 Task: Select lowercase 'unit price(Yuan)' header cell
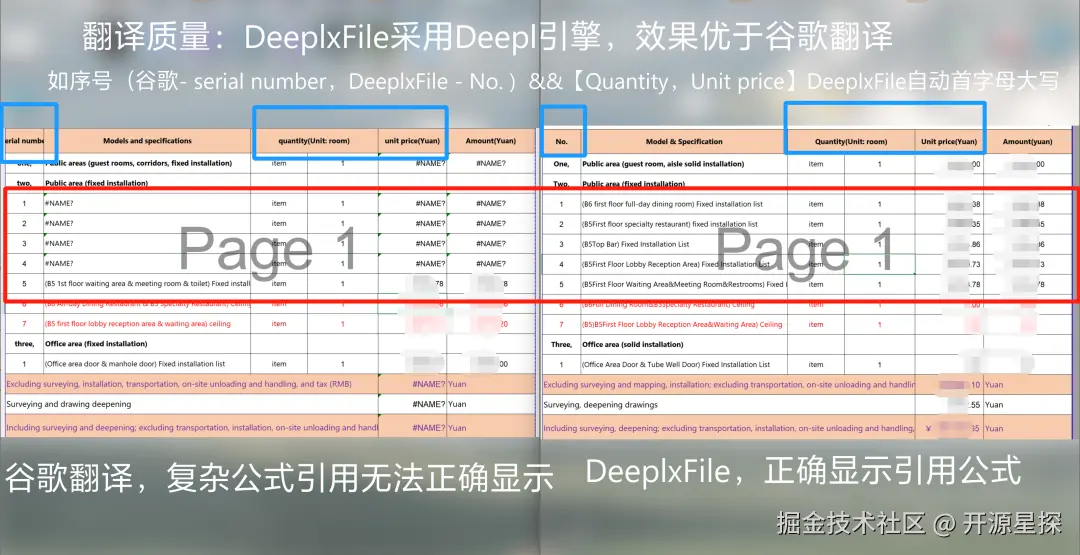412,140
